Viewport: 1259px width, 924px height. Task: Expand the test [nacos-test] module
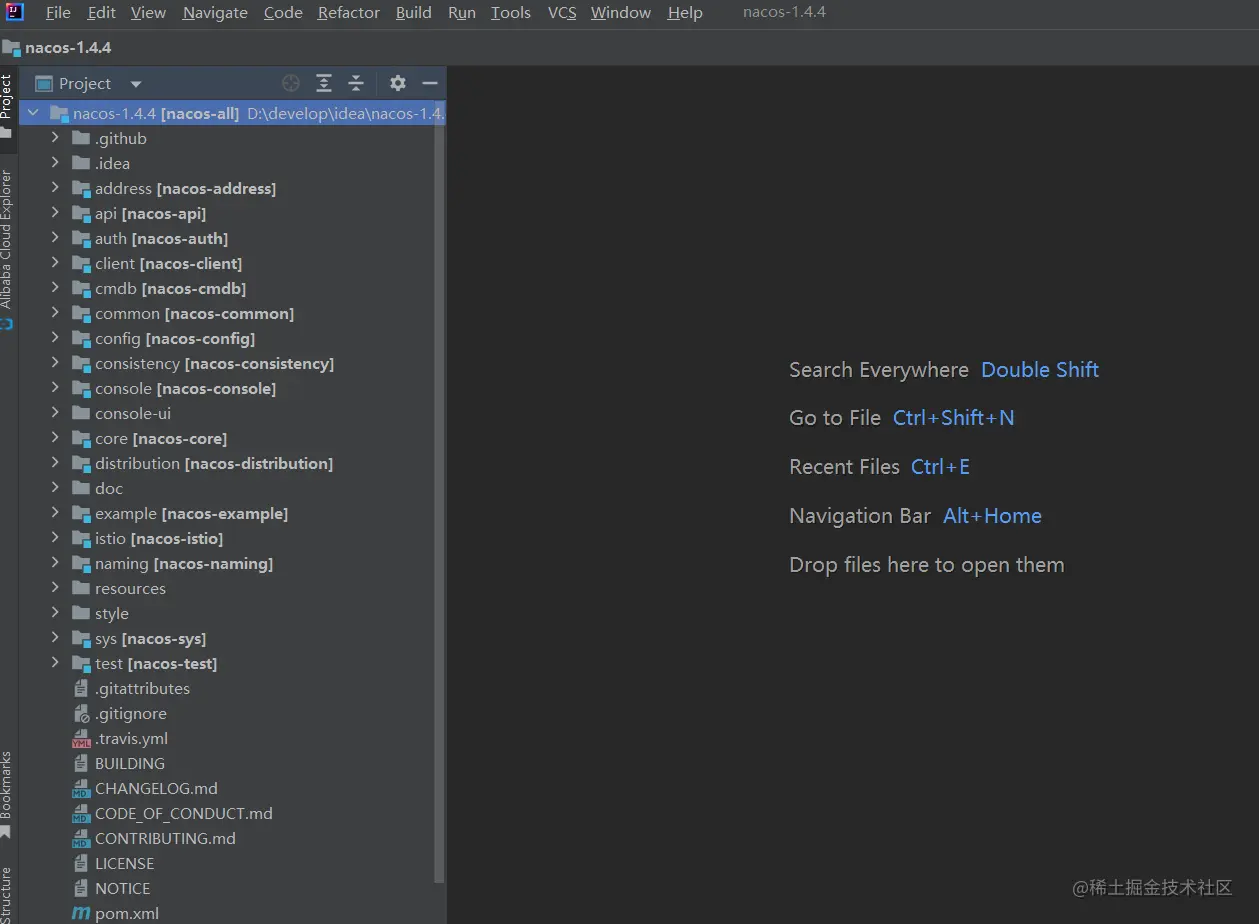[x=55, y=663]
